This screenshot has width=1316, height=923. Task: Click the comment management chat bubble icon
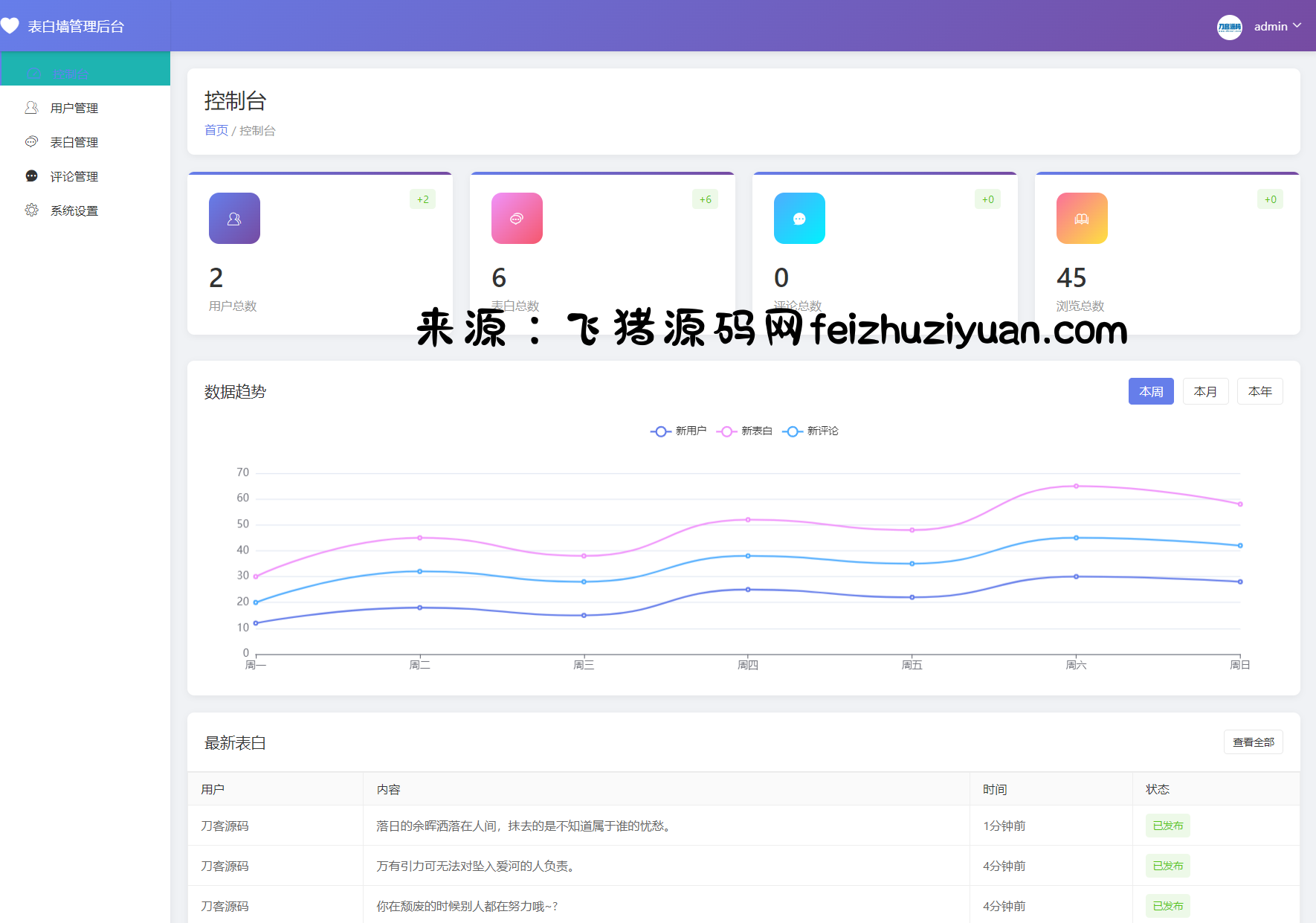31,176
